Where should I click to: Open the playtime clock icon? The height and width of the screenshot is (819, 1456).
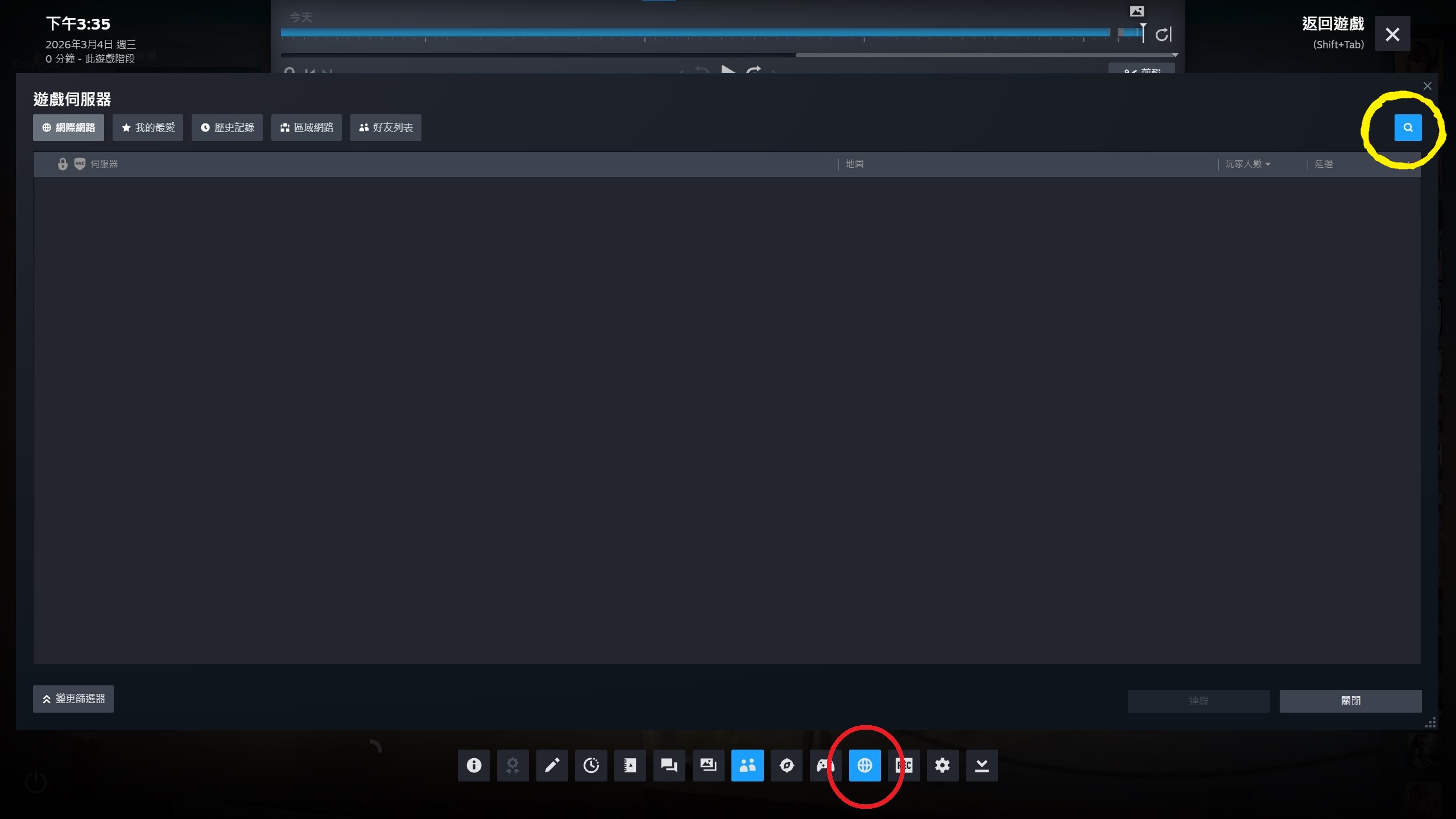click(x=591, y=766)
